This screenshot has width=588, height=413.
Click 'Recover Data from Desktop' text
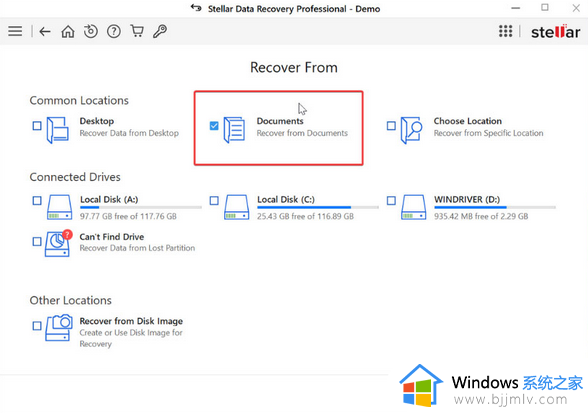[129, 133]
